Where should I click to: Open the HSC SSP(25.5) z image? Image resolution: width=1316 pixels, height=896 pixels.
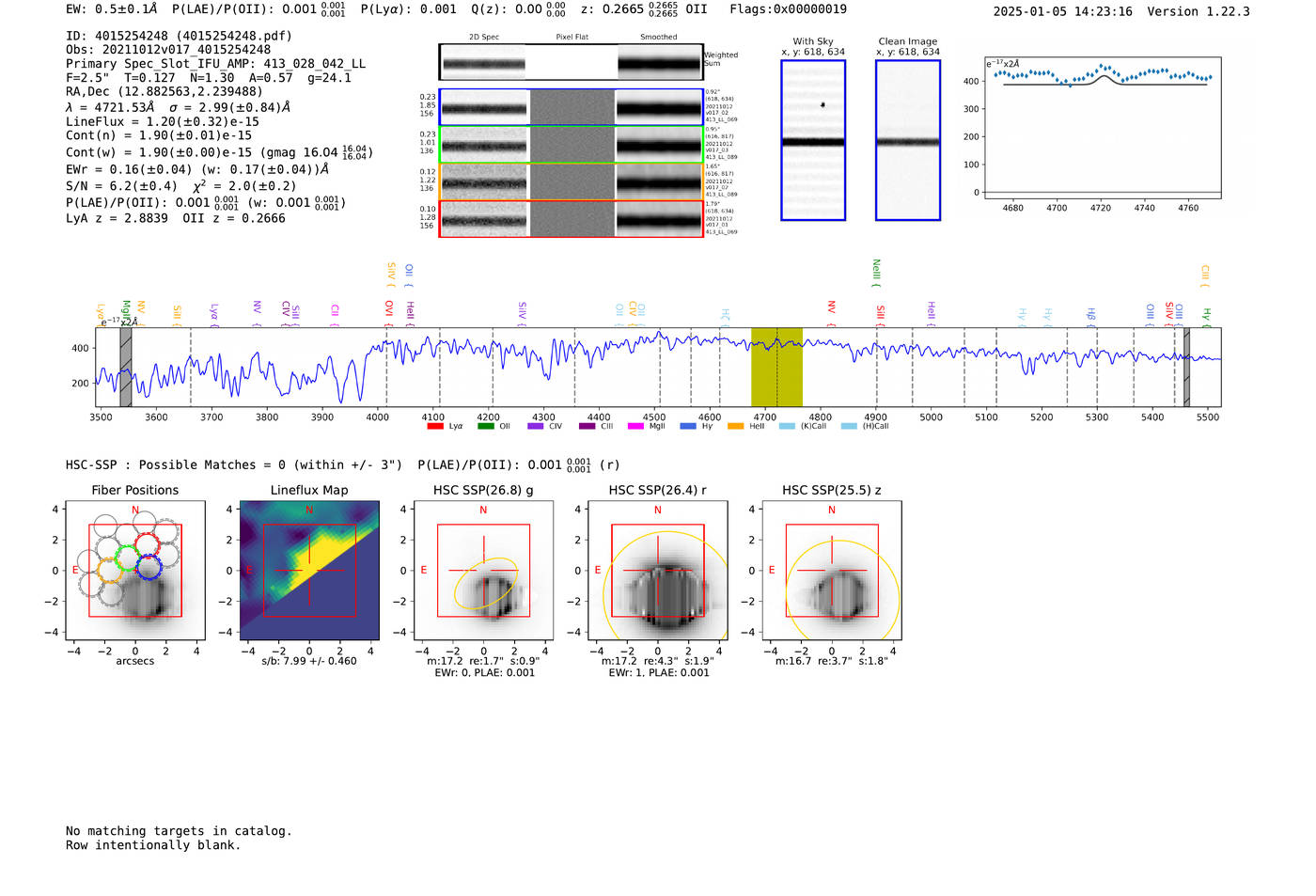point(832,571)
